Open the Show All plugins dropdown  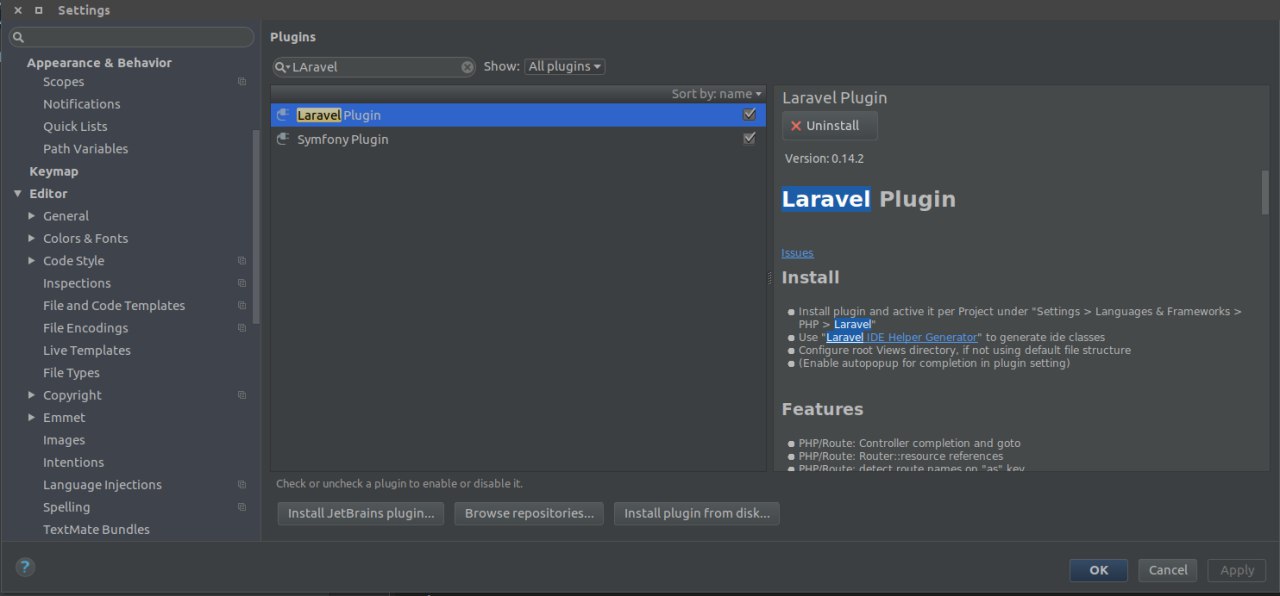(x=565, y=67)
